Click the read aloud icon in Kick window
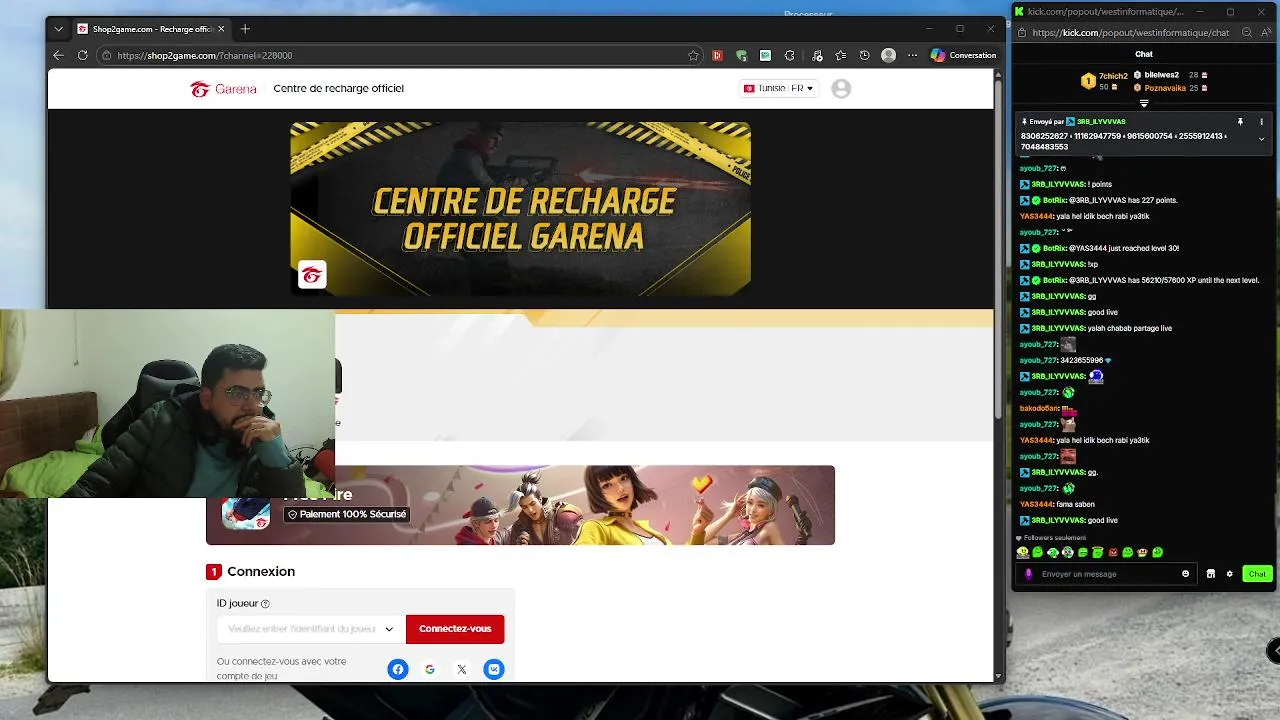 click(1267, 33)
